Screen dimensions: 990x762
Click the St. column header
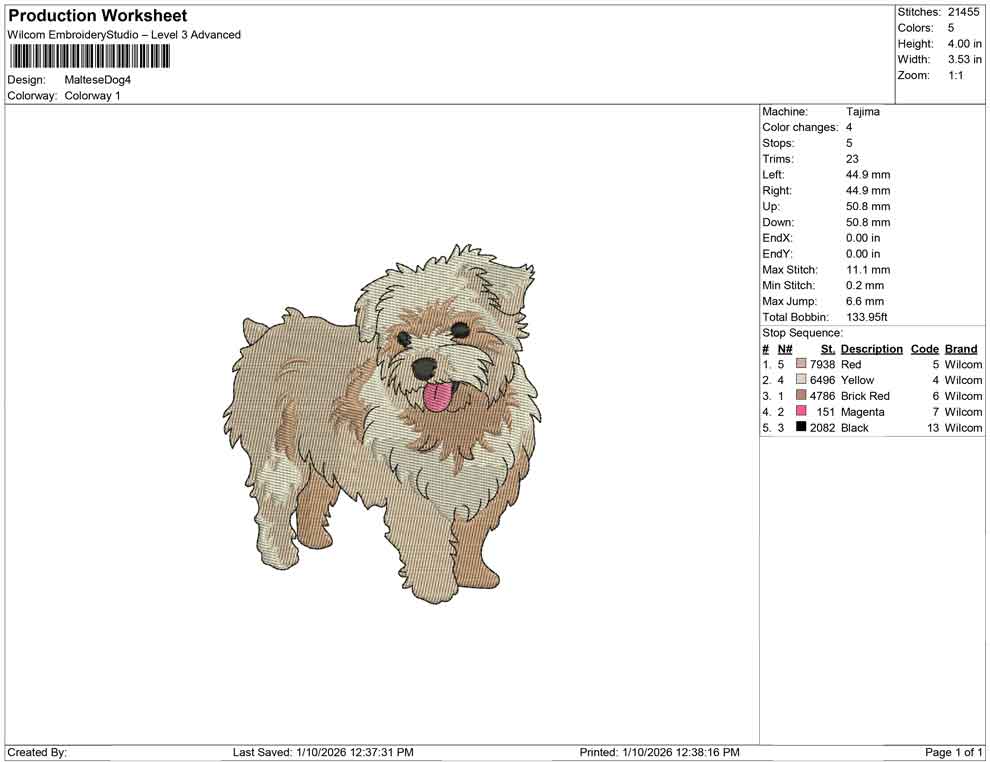[827, 348]
